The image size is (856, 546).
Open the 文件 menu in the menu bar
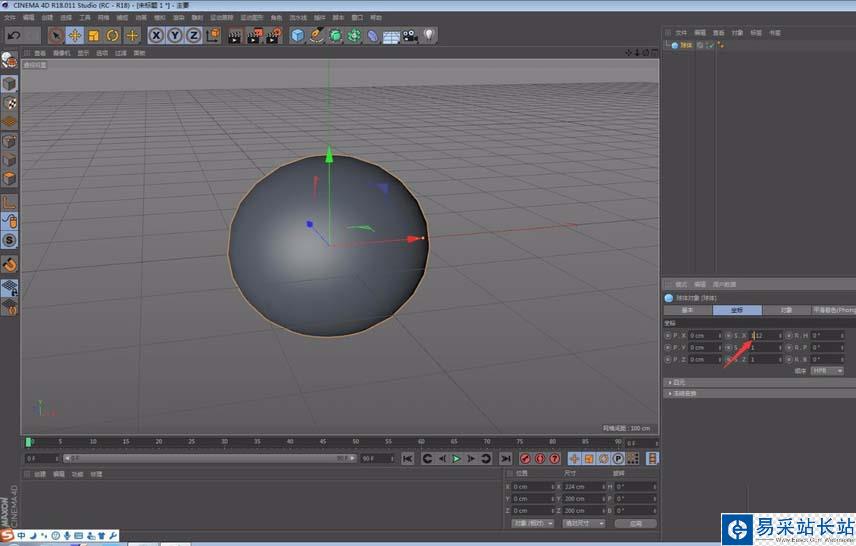(11, 17)
